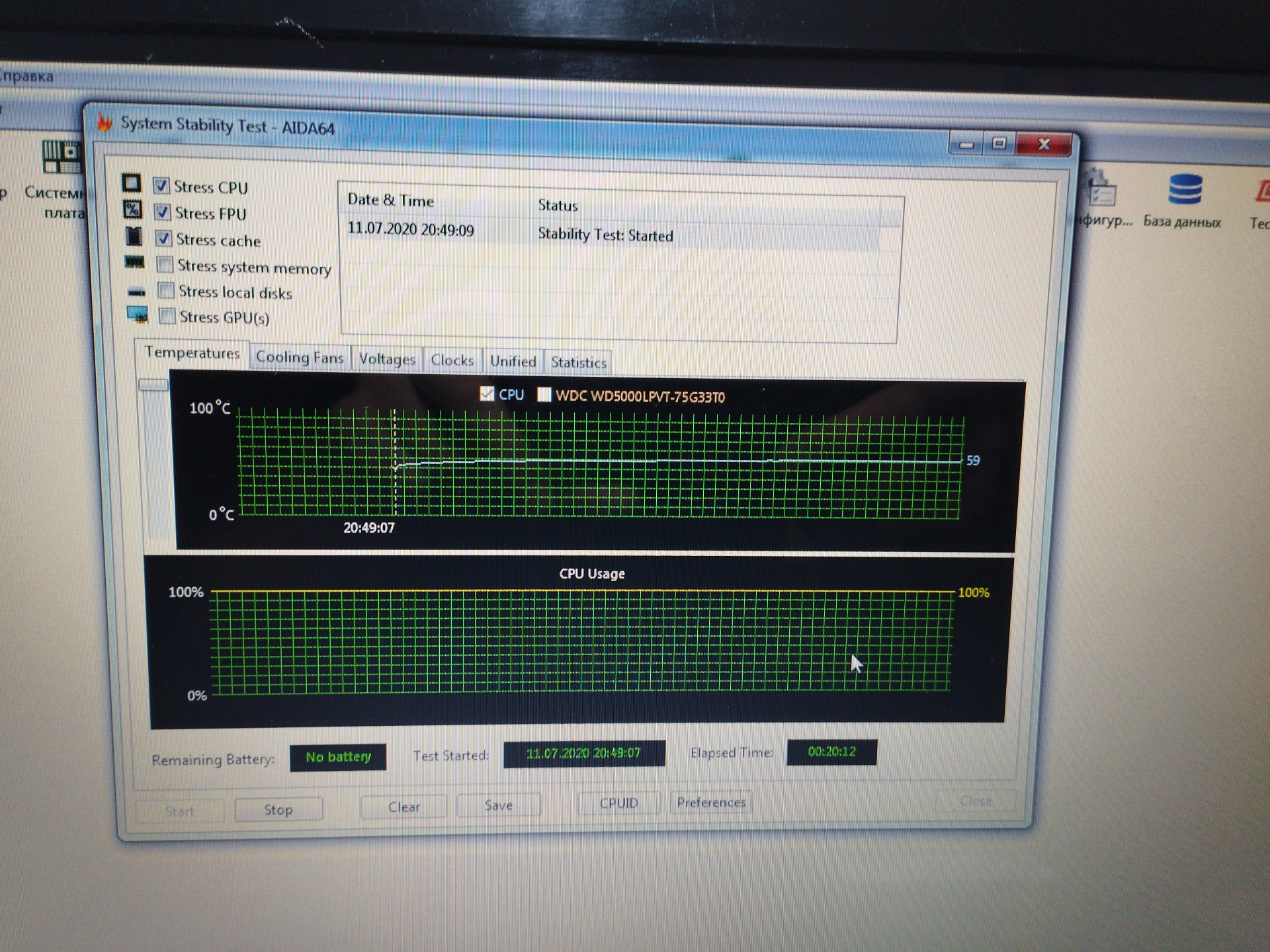Select the Statistics tab

(x=579, y=362)
